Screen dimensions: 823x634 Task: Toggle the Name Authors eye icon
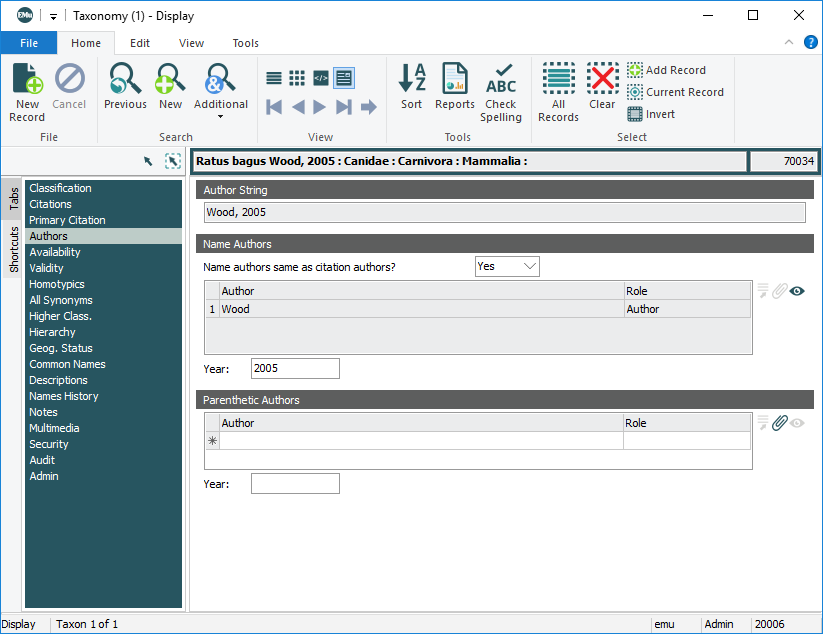[797, 291]
